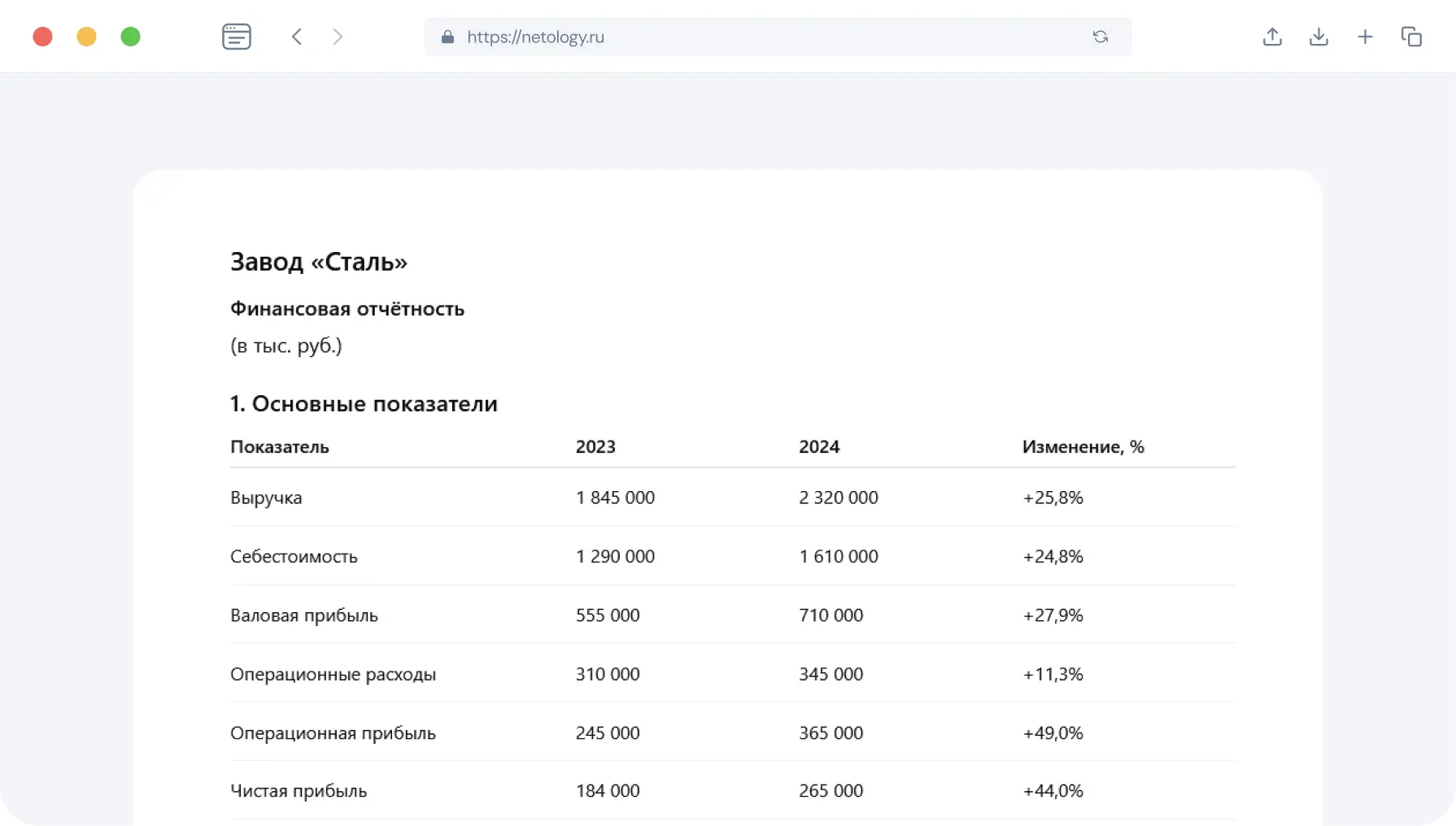Click the Операционная прибыль change +49,0%
Image resolution: width=1456 pixels, height=826 pixels.
[1053, 733]
